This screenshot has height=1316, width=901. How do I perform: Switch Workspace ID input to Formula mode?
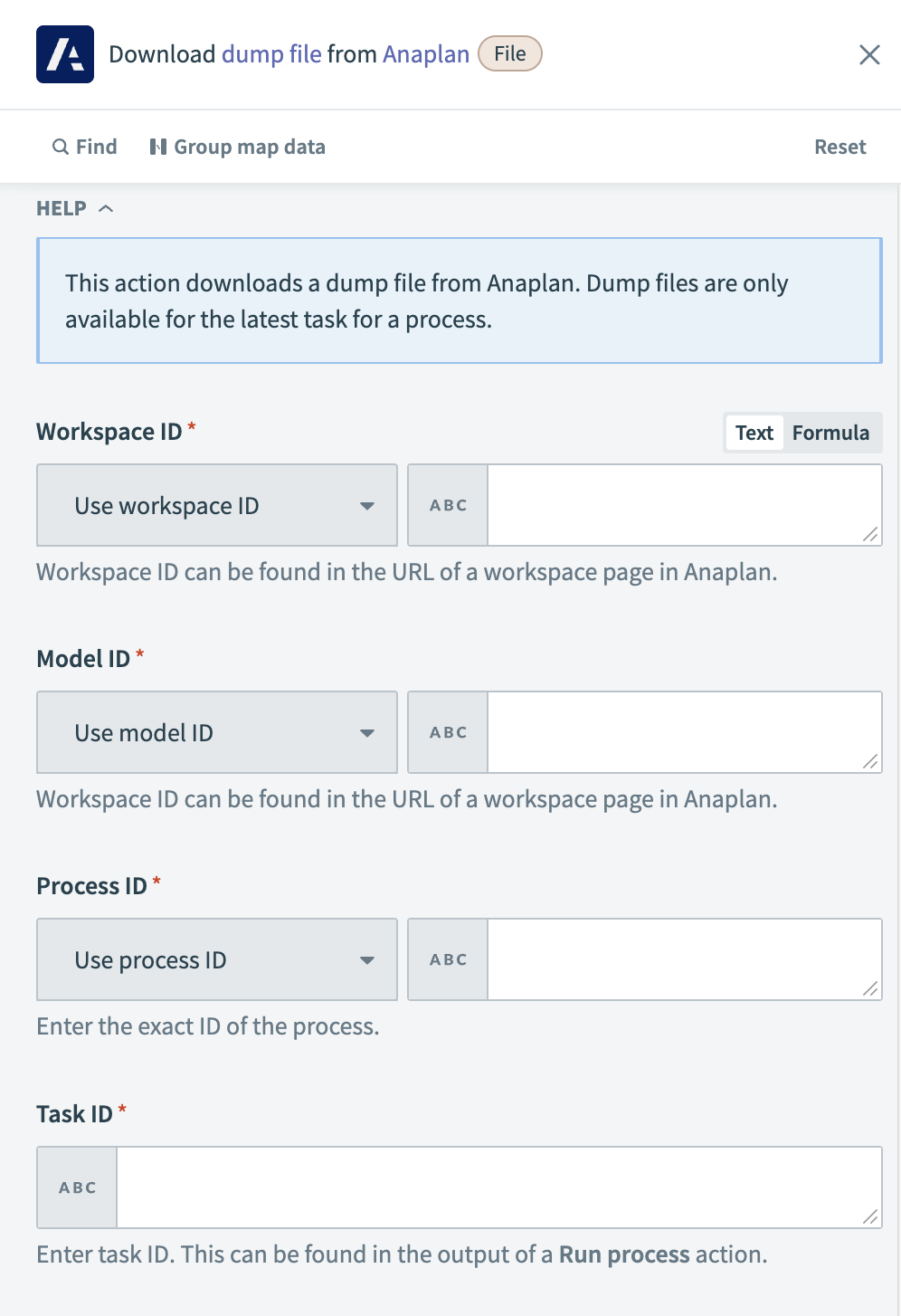coord(830,433)
